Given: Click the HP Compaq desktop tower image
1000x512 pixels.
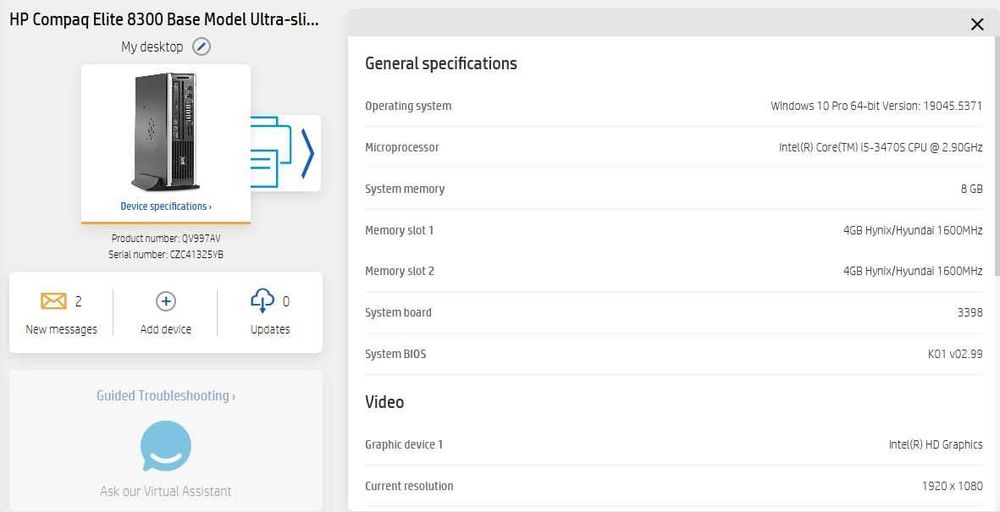Looking at the screenshot, I should [x=166, y=132].
